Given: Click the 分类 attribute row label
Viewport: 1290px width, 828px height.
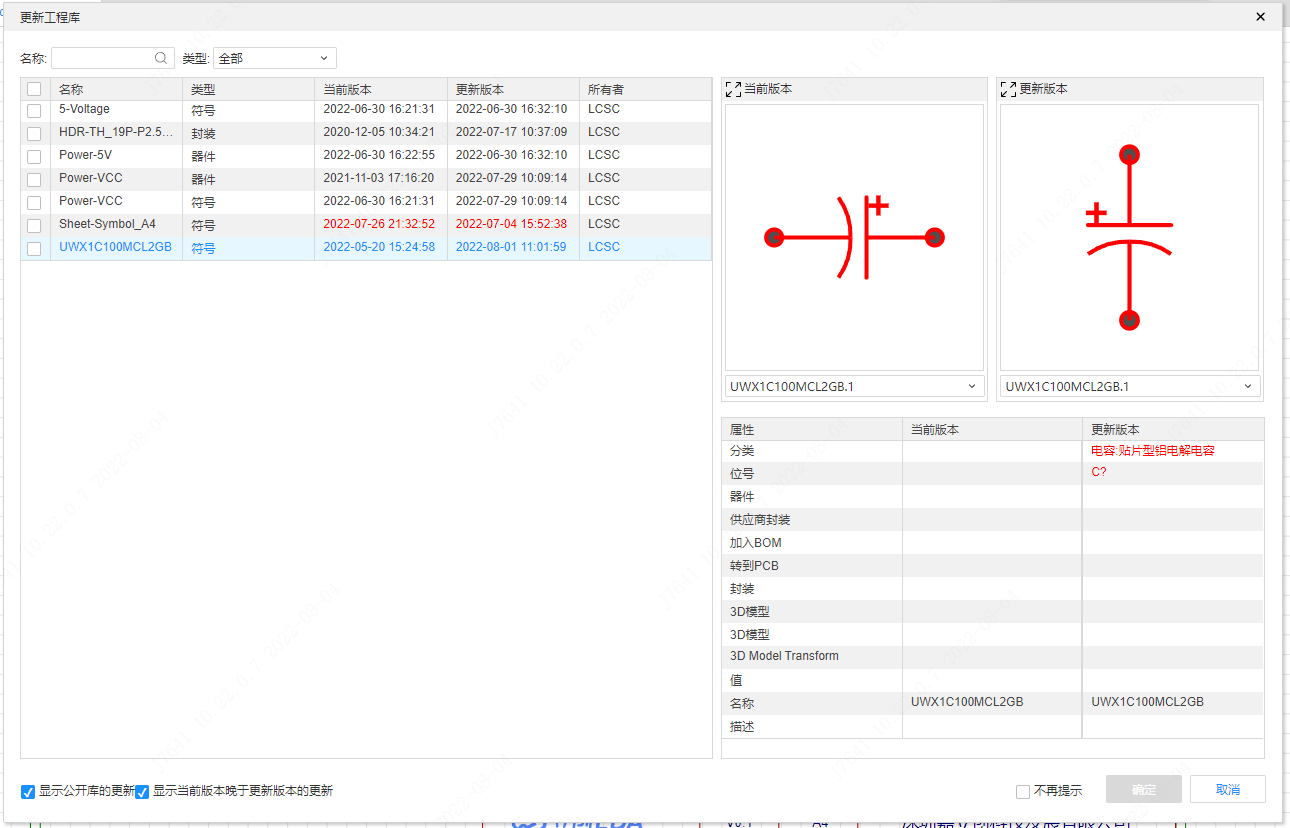Looking at the screenshot, I should click(742, 451).
